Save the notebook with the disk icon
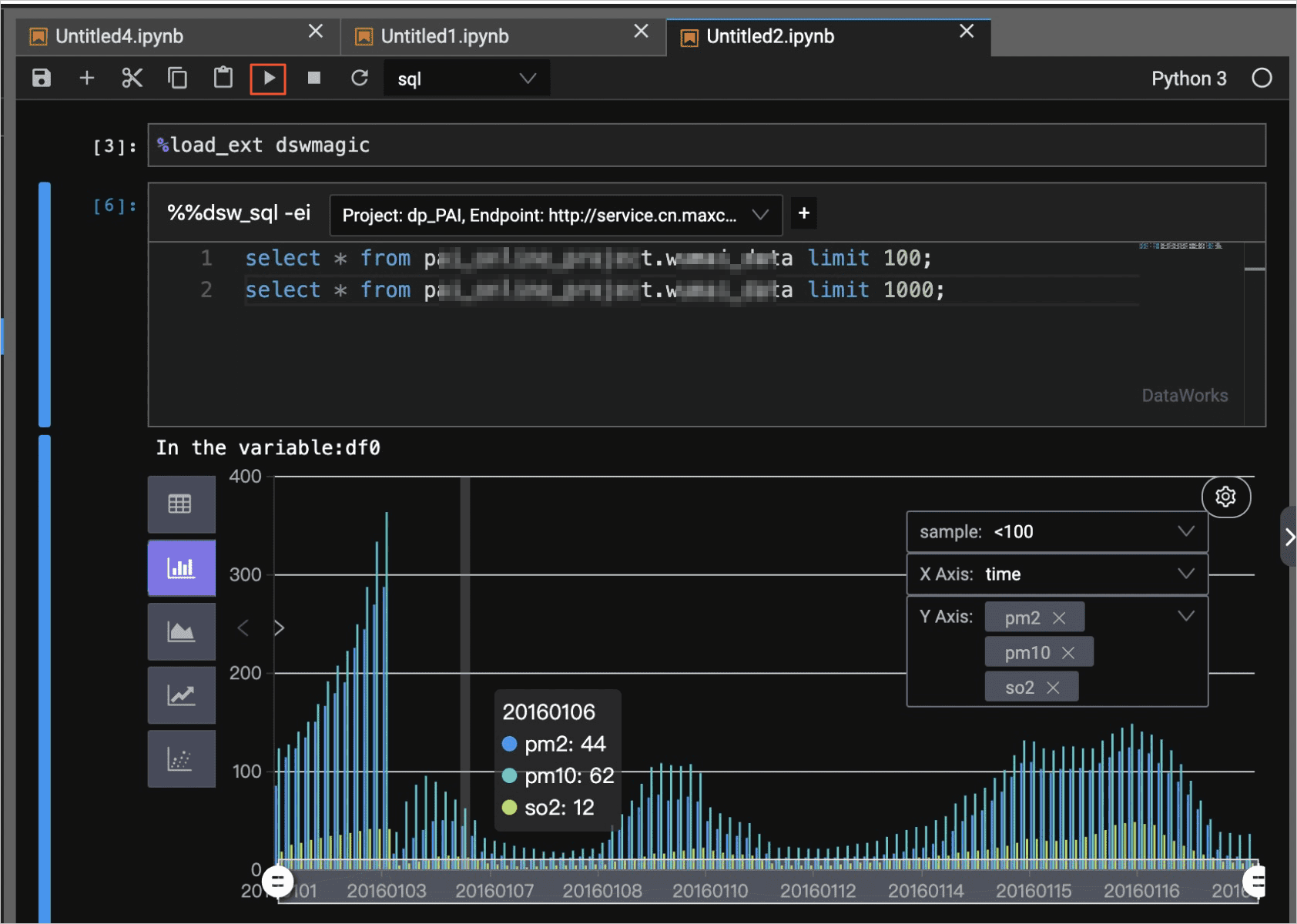 point(42,79)
